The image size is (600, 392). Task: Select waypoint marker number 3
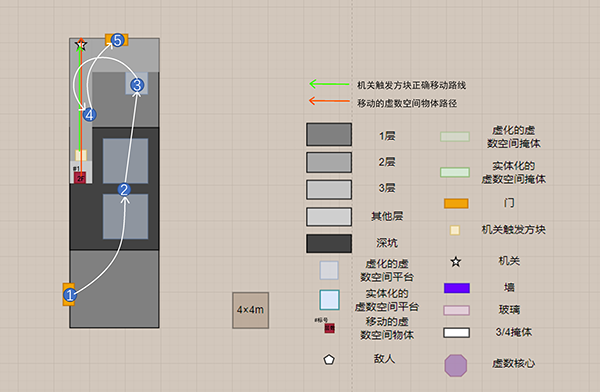[137, 85]
